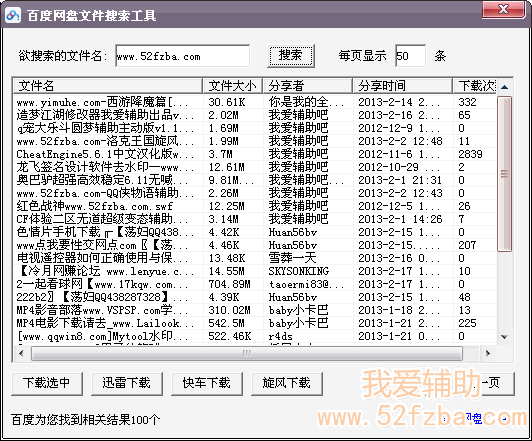Click share time cell 2013-2-1 21:31
Viewport: 532px width, 441px height.
click(x=400, y=180)
